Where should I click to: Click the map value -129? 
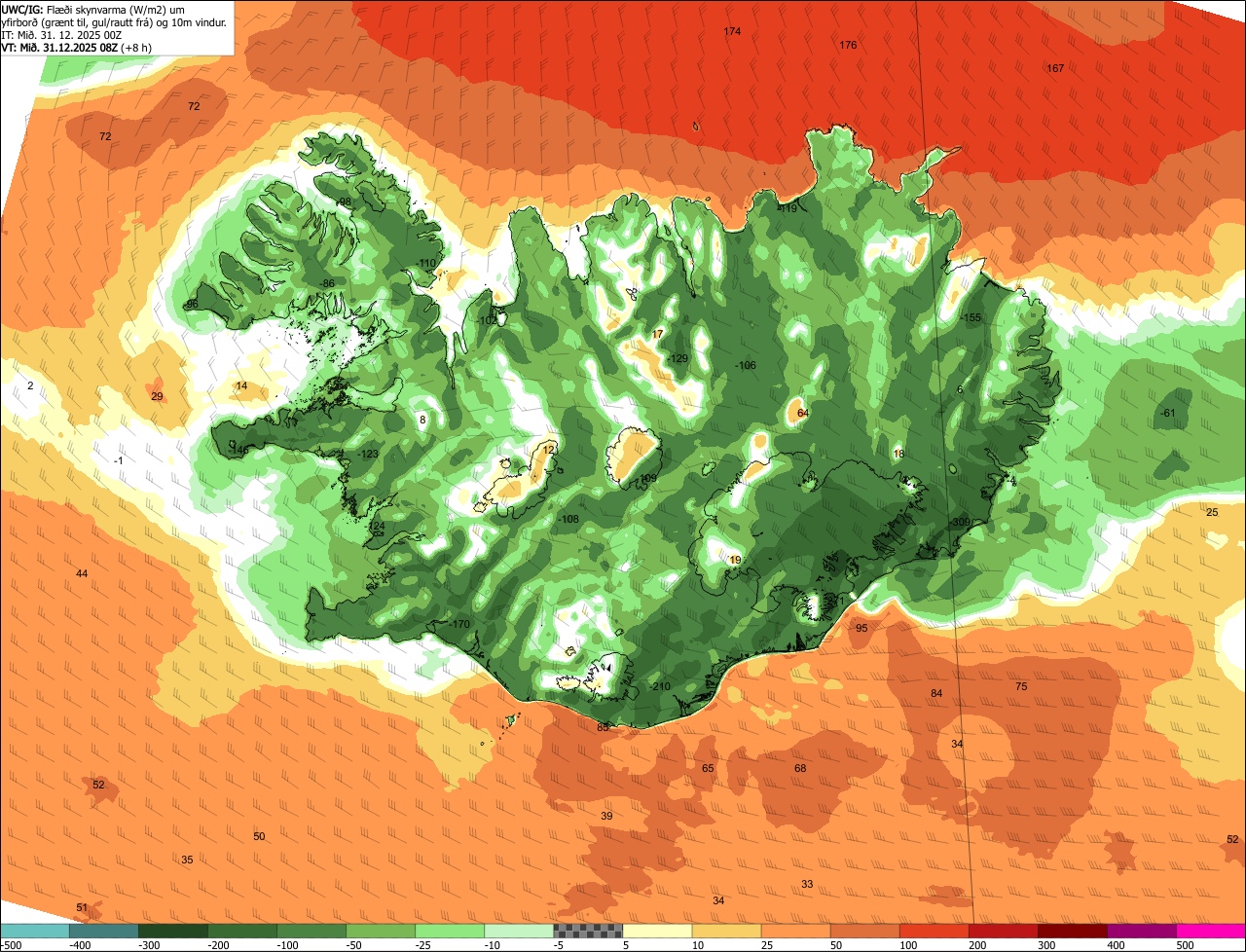tap(678, 359)
